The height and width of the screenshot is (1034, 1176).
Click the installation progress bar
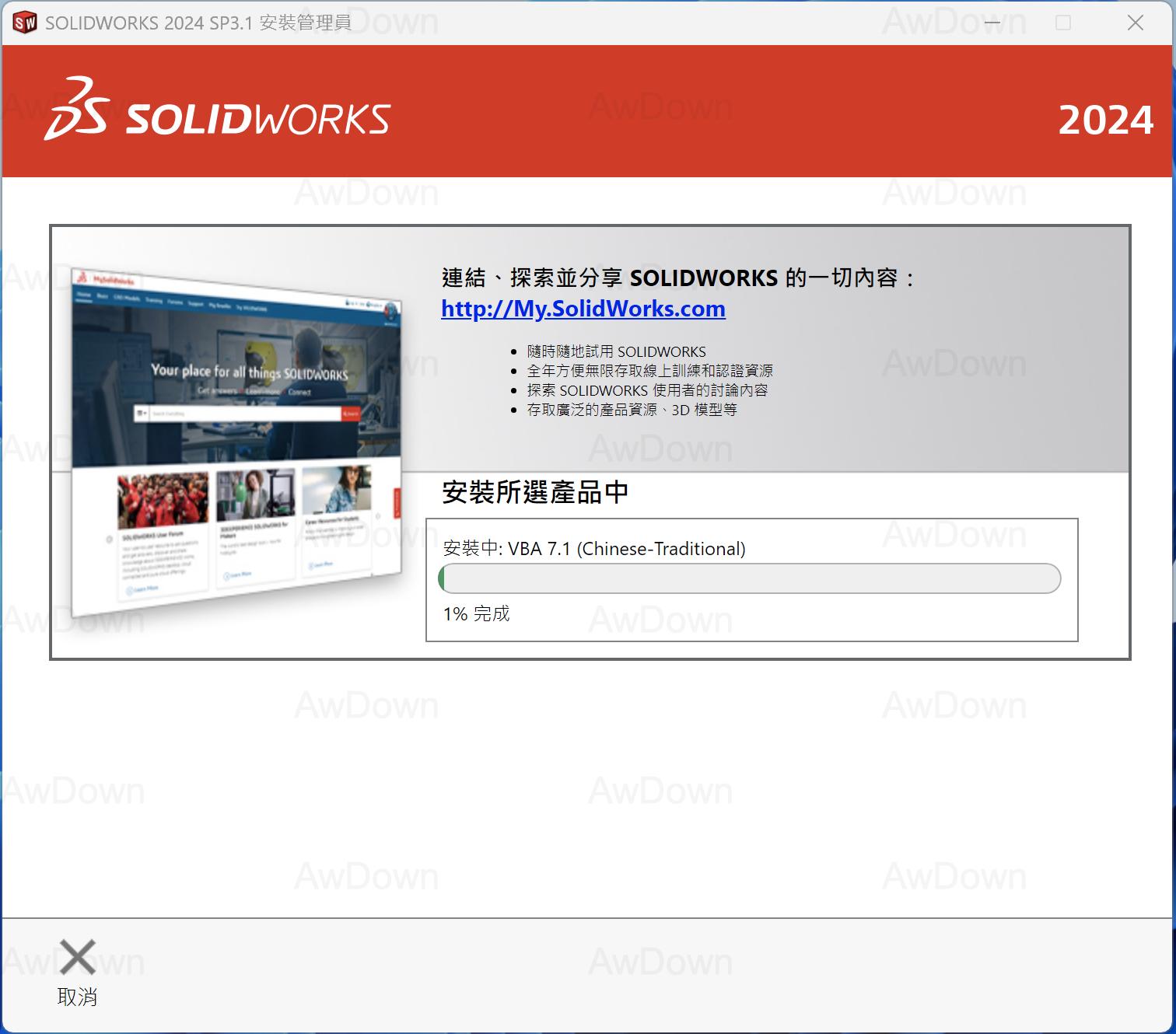coord(750,578)
